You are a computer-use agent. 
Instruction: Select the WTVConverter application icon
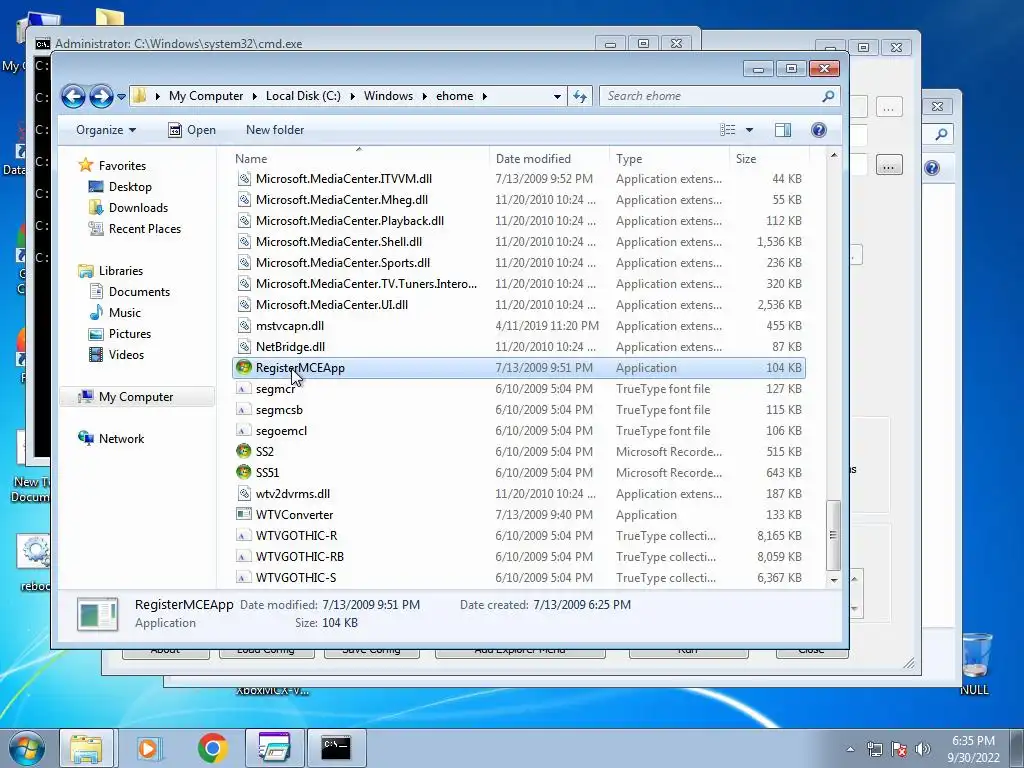click(244, 515)
